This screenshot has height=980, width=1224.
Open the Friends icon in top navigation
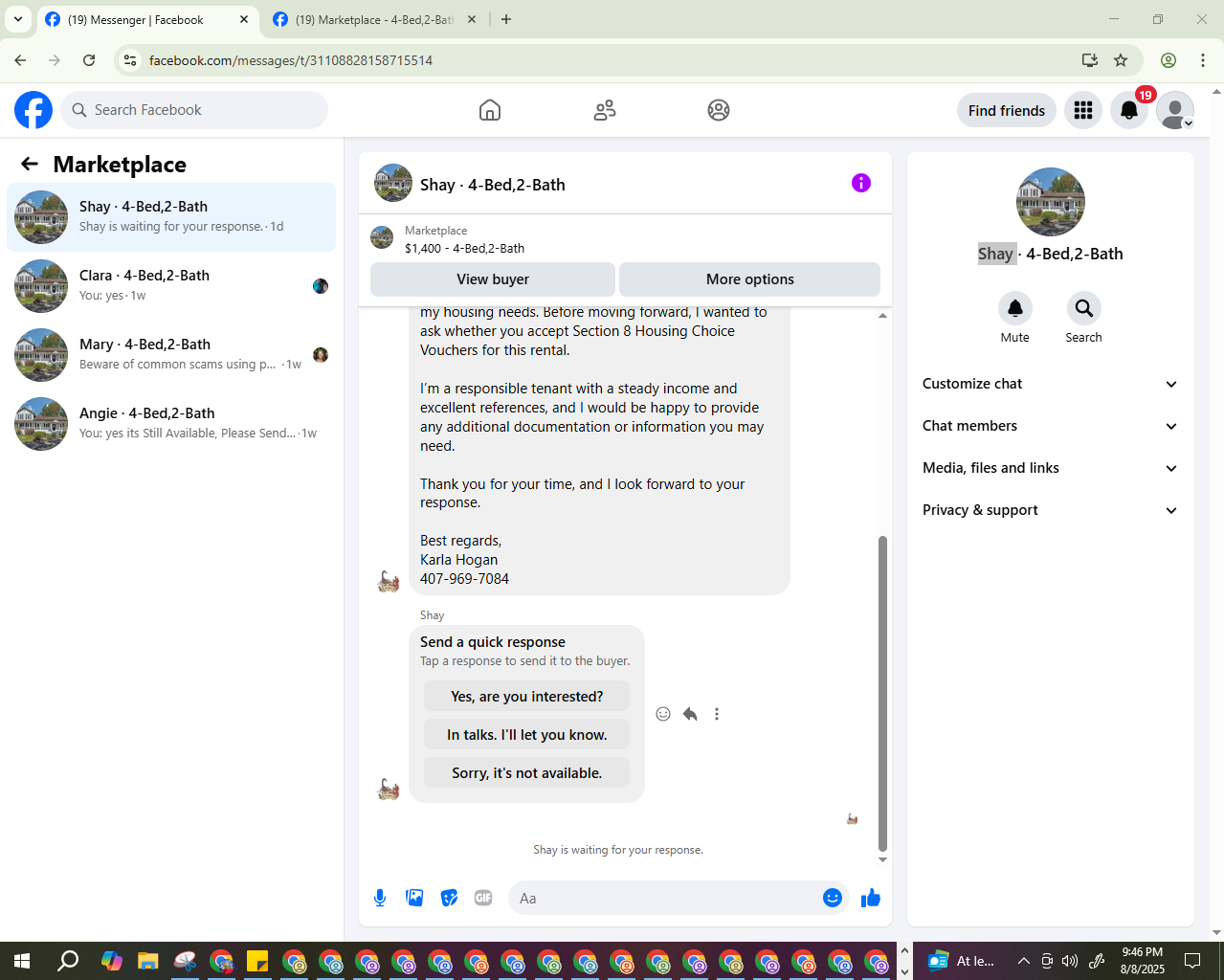pyautogui.click(x=605, y=110)
